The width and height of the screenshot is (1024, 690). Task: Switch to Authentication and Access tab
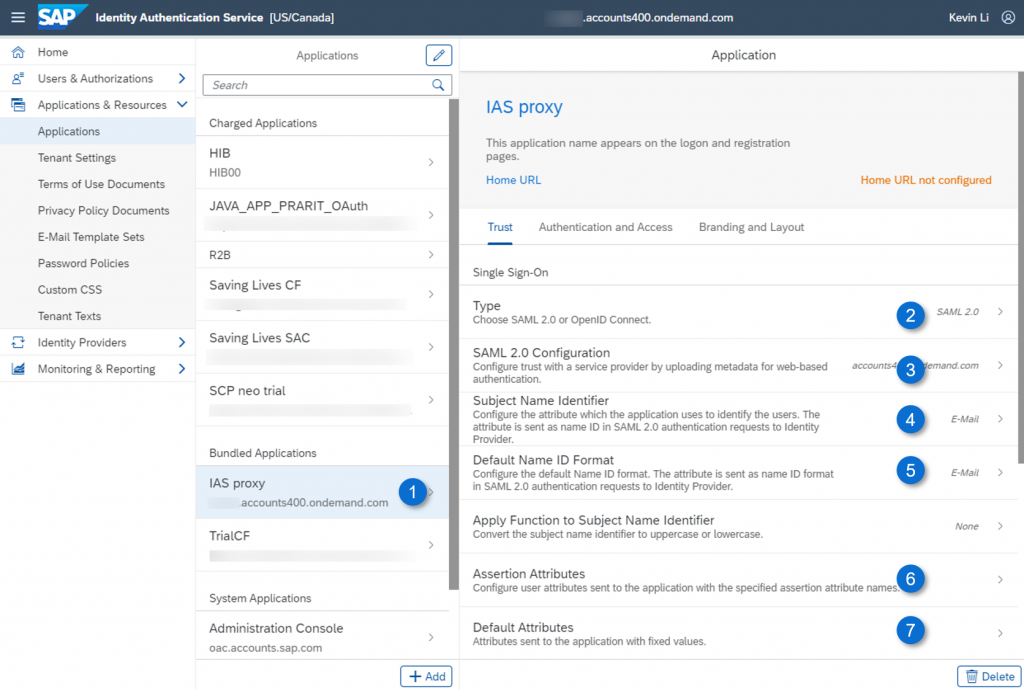605,227
